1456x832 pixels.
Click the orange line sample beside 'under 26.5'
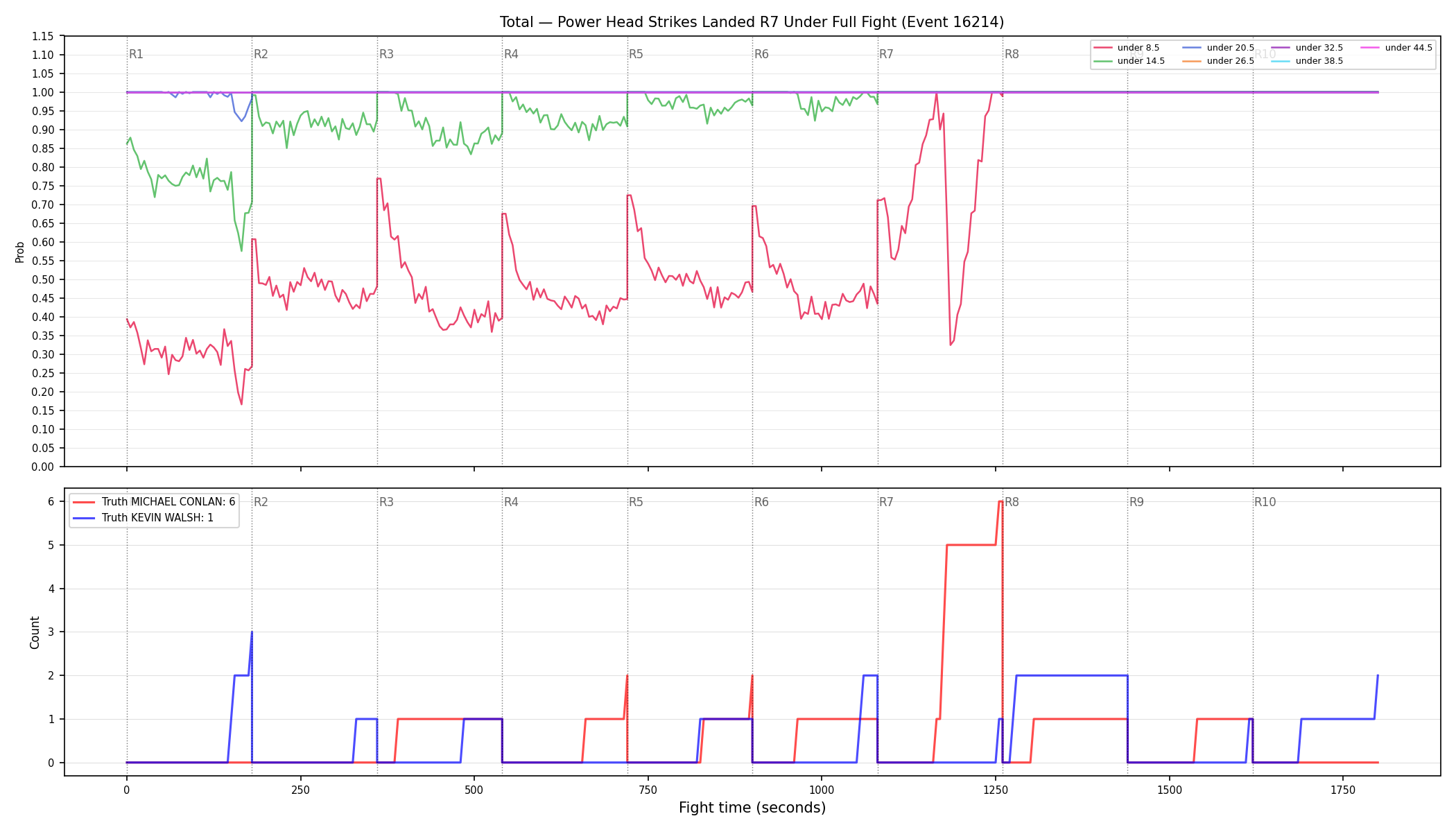coord(1193,61)
